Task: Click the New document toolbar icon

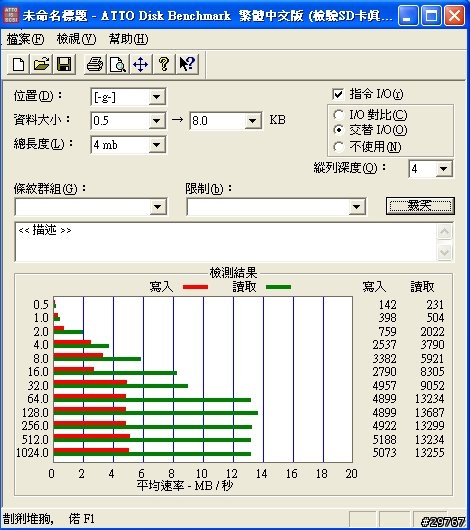Action: (18, 64)
